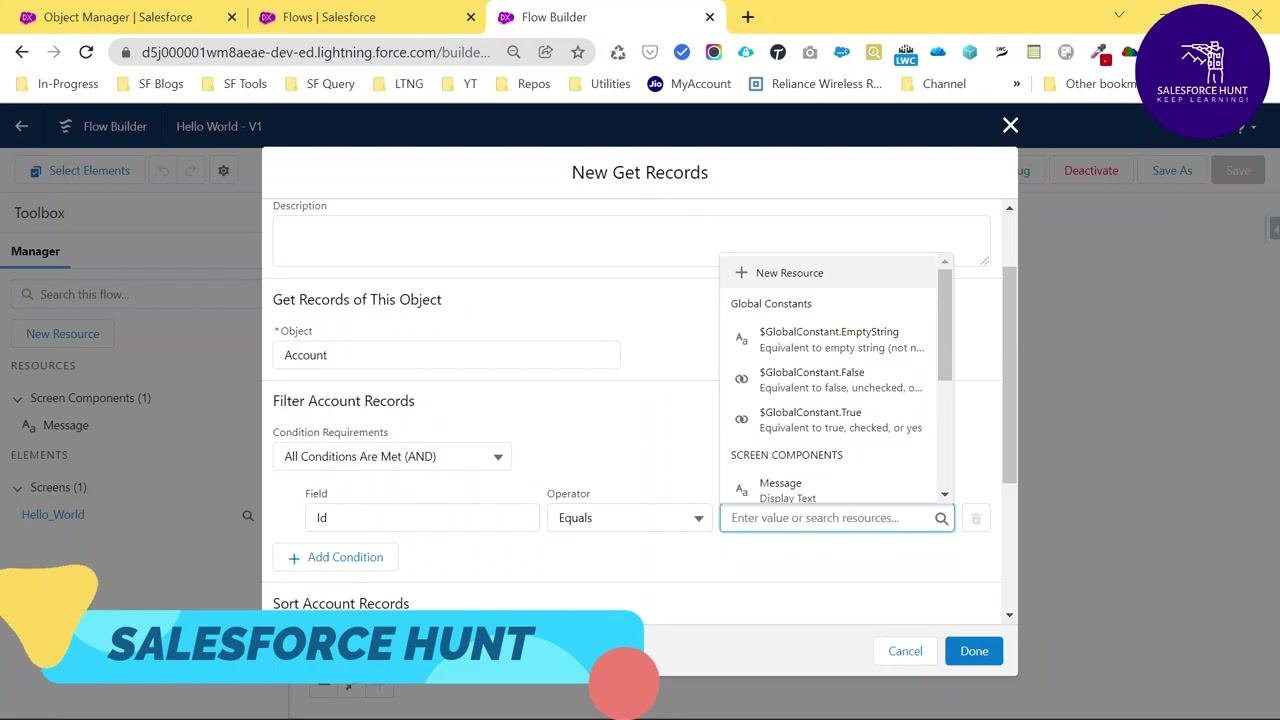Open flow settings gear icon
The image size is (1280, 720).
[223, 171]
